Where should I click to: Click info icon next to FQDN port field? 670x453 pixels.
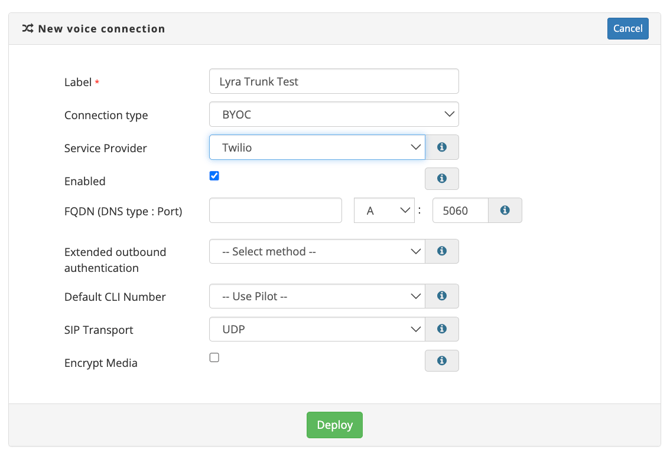505,210
